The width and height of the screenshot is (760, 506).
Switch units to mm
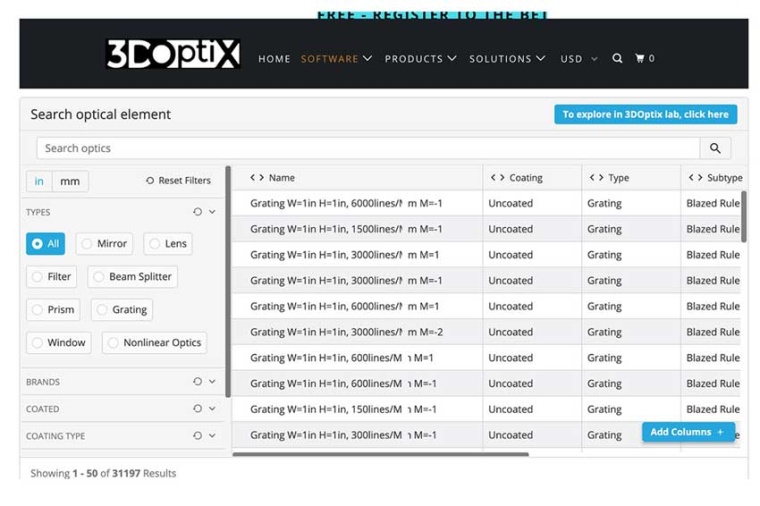point(70,181)
